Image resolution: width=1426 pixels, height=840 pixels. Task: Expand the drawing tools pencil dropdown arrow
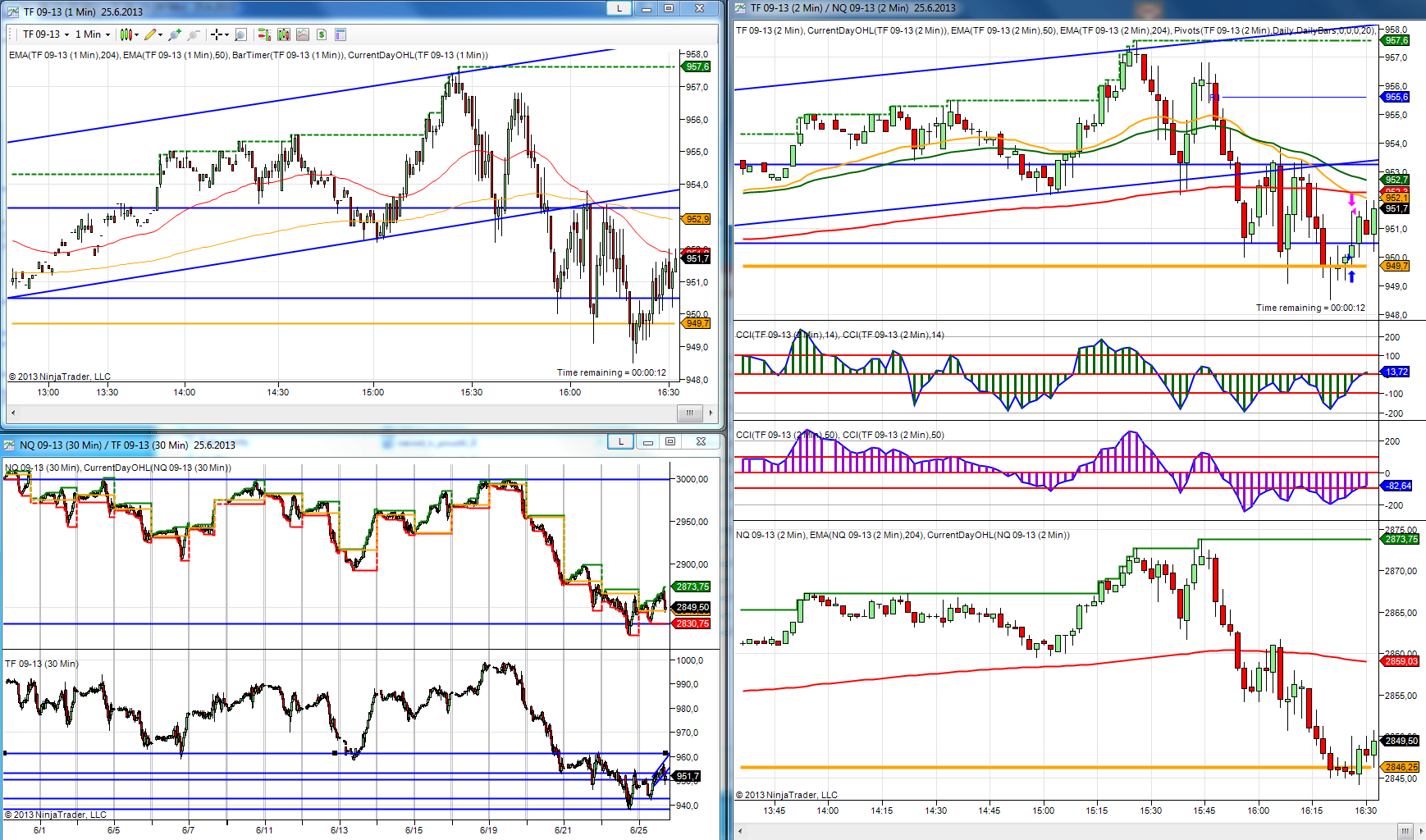160,34
